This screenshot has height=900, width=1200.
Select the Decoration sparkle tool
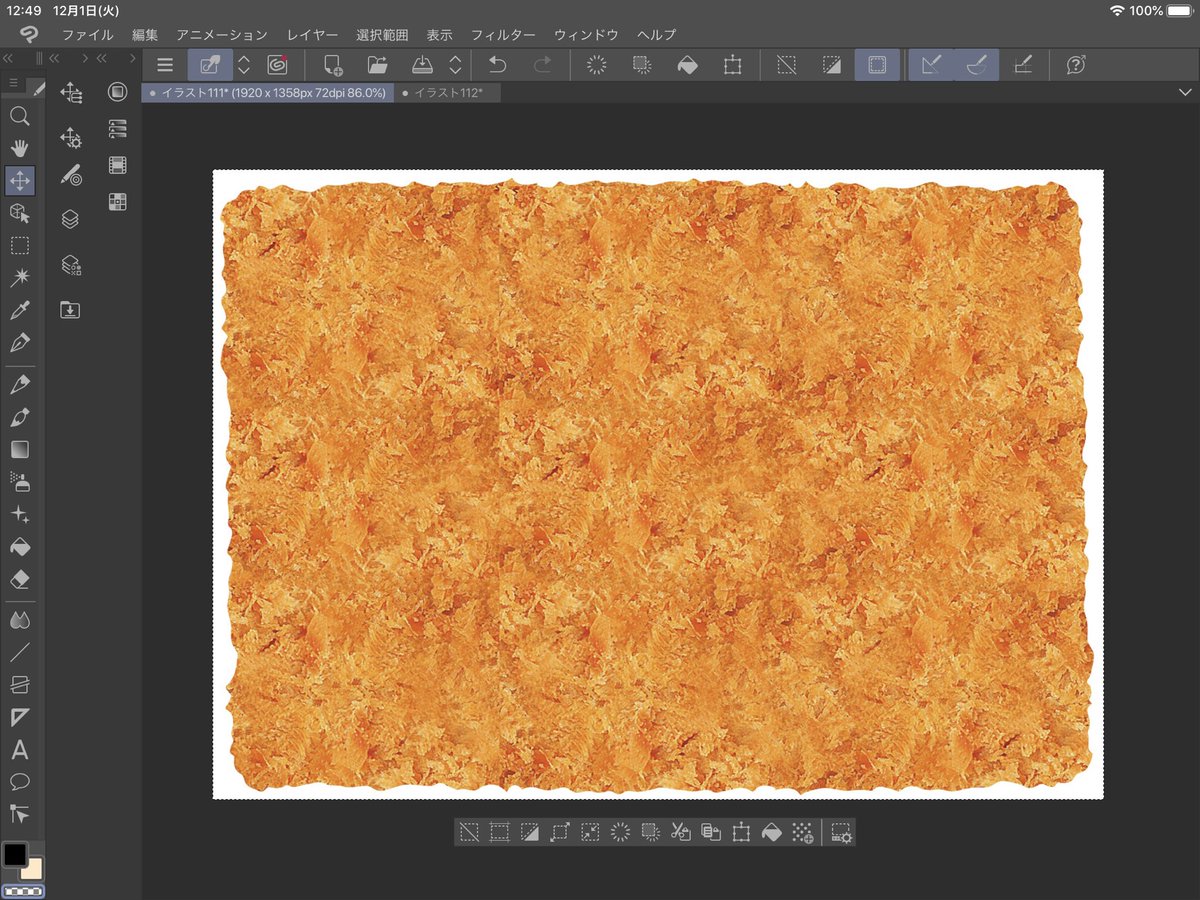pyautogui.click(x=20, y=515)
